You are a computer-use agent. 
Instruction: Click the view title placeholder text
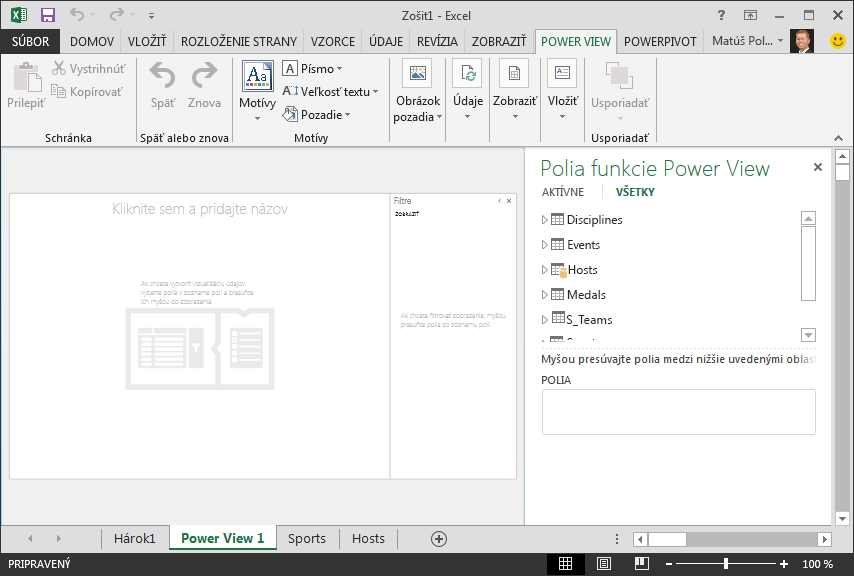point(200,209)
